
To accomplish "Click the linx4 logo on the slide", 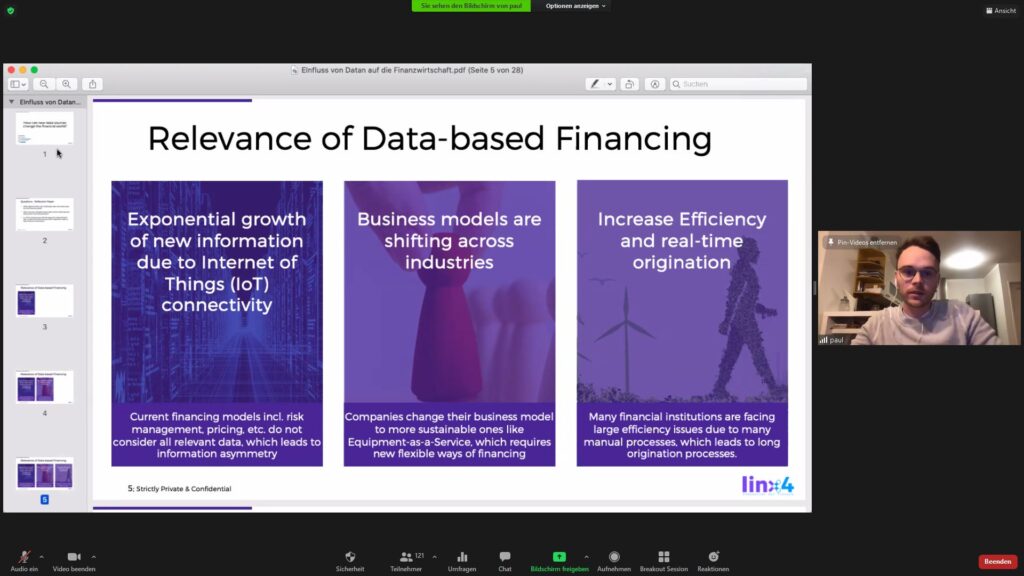I will coord(767,485).
